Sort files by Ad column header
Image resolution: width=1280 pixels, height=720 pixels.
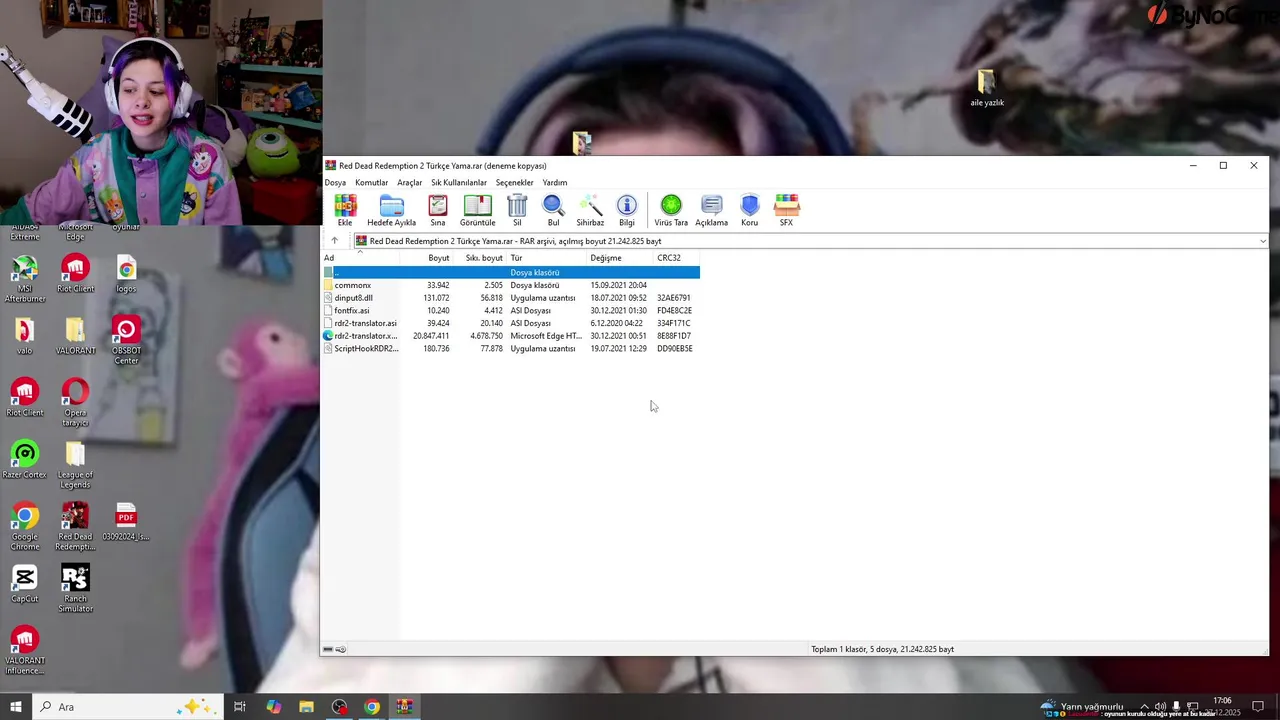pyautogui.click(x=360, y=258)
